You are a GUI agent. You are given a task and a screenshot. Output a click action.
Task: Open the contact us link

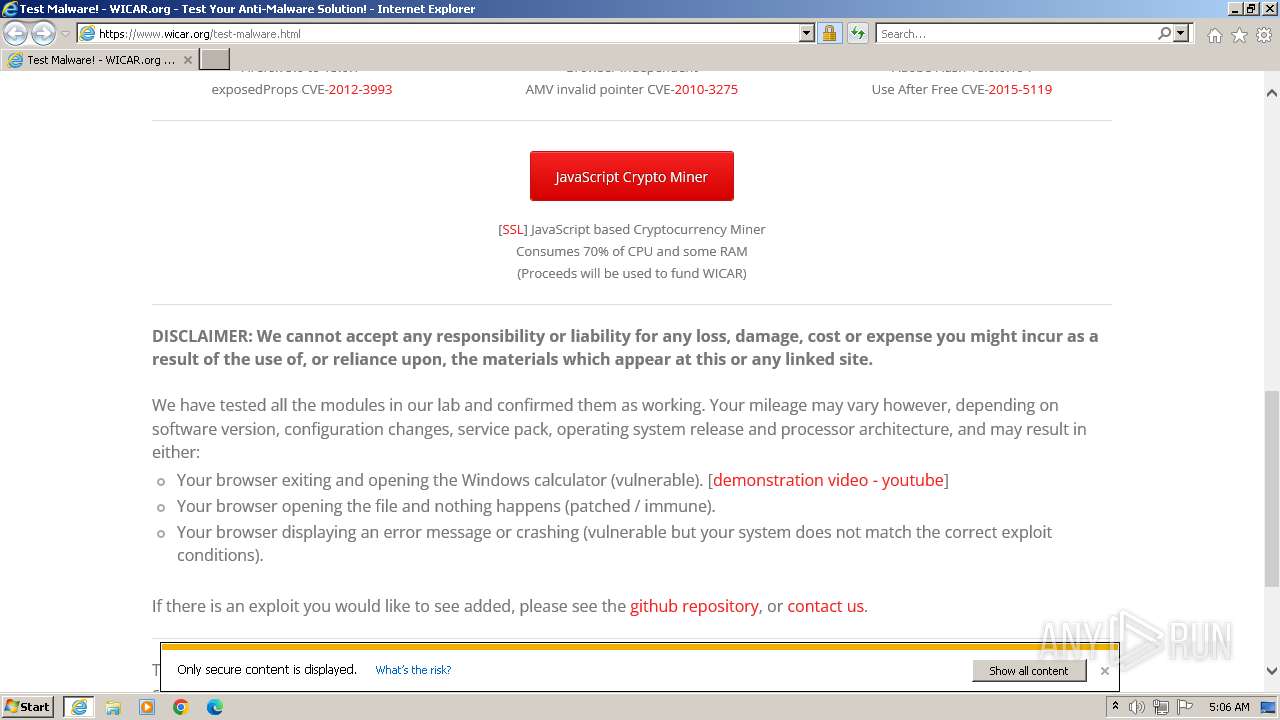pos(825,606)
